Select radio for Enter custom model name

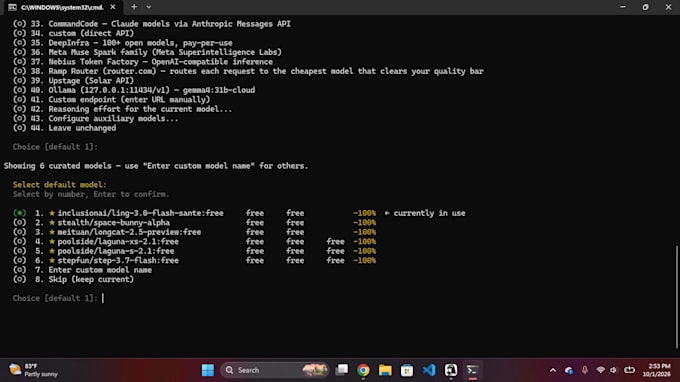pos(19,270)
